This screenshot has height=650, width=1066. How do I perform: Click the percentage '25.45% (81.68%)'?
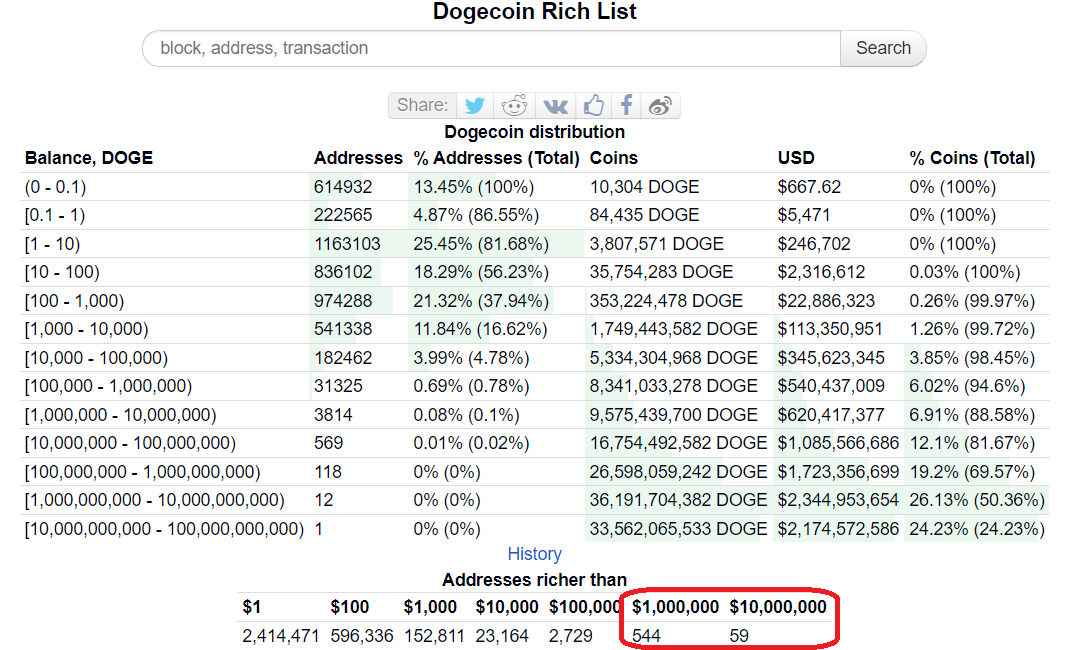481,243
